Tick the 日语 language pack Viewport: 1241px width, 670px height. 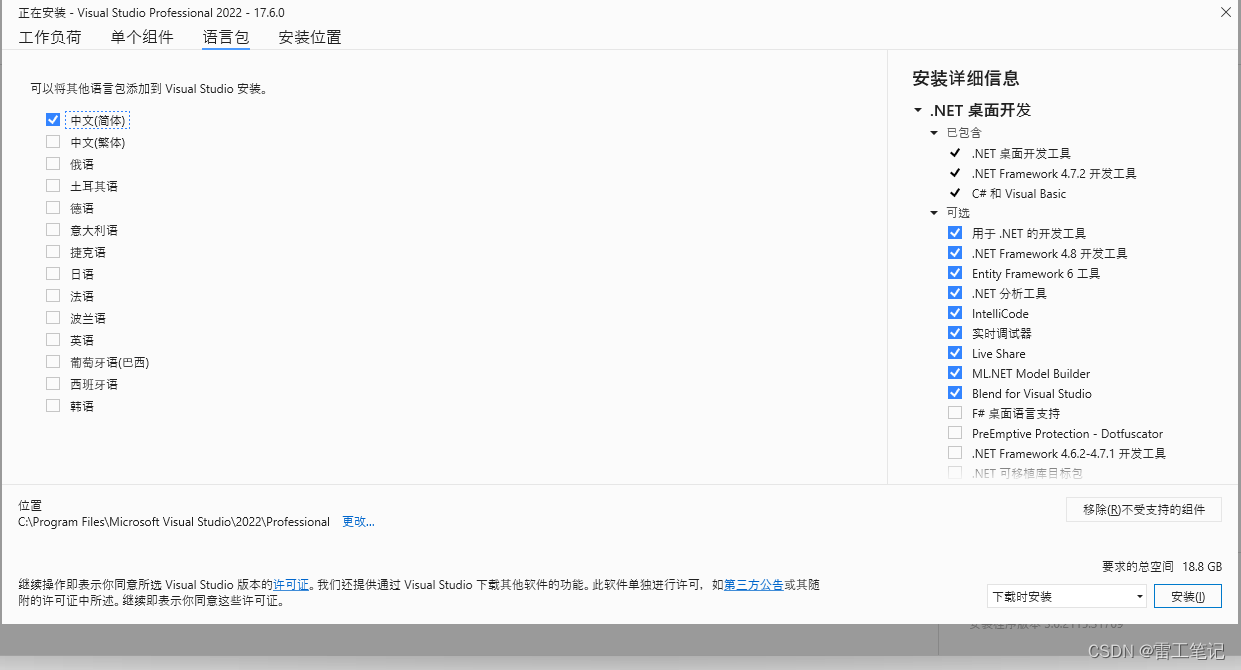click(53, 274)
